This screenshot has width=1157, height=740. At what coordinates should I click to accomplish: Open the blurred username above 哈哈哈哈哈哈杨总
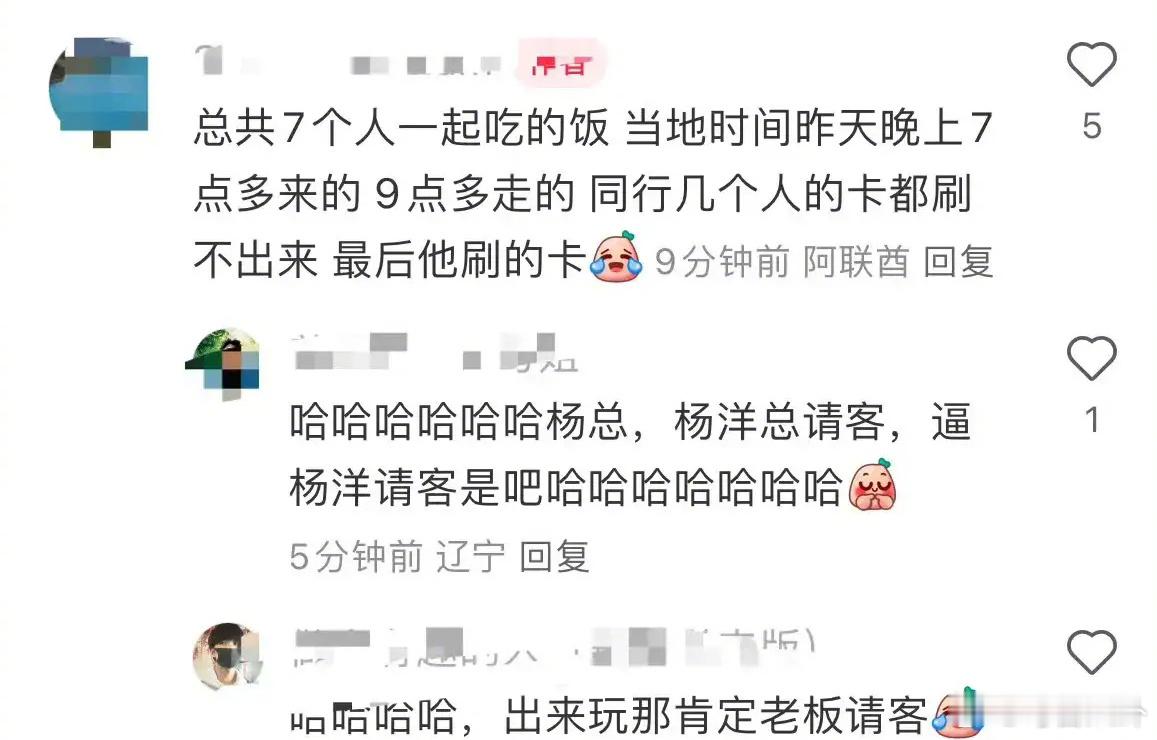coord(435,352)
